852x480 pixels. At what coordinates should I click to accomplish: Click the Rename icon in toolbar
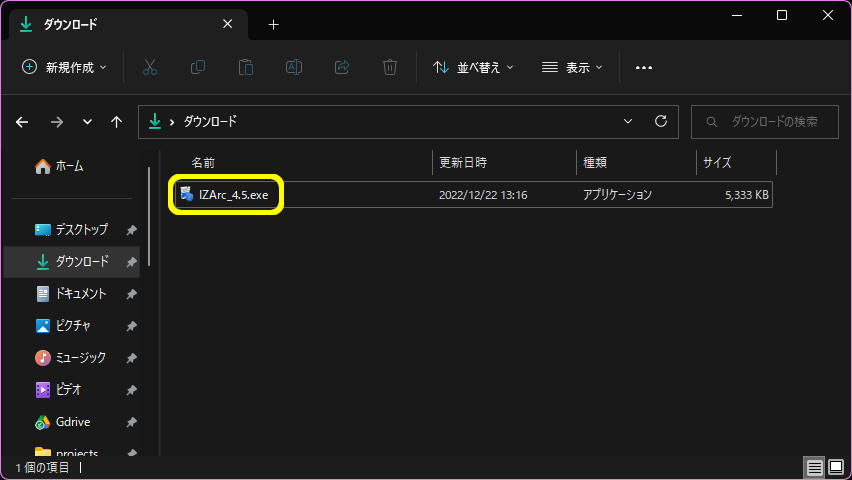pyautogui.click(x=294, y=67)
